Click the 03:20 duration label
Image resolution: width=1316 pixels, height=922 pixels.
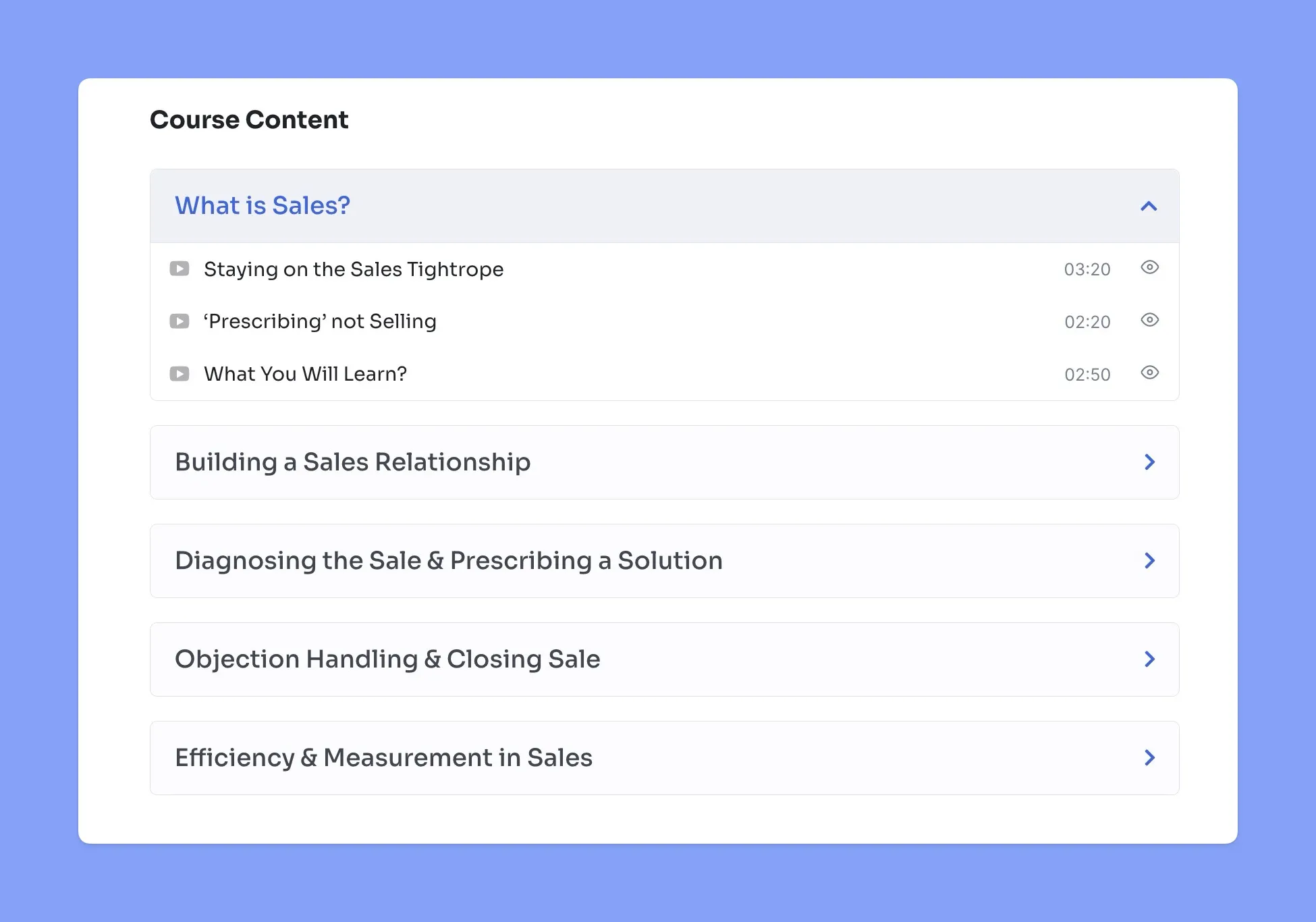pos(1087,269)
